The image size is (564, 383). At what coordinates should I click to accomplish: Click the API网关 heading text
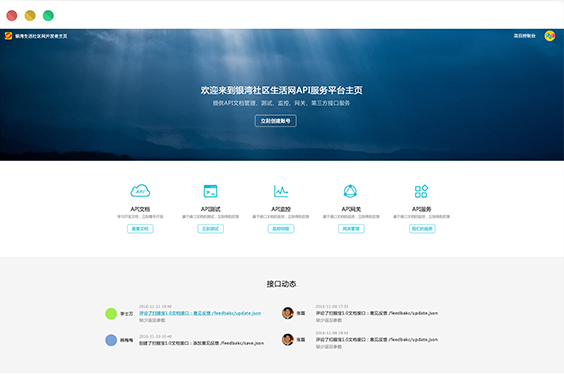coord(351,209)
